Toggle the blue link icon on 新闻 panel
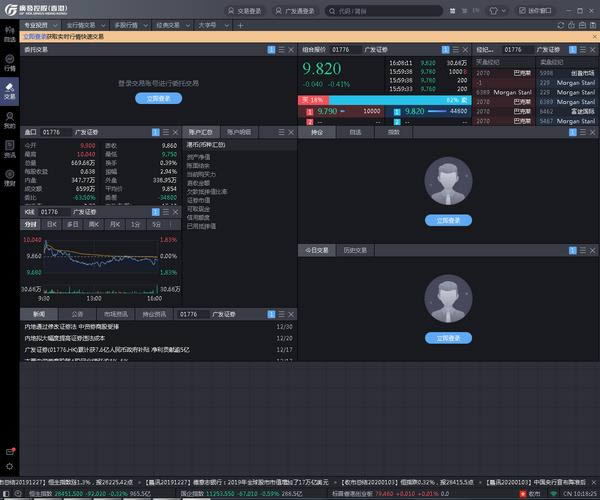The width and height of the screenshot is (600, 500). point(271,314)
